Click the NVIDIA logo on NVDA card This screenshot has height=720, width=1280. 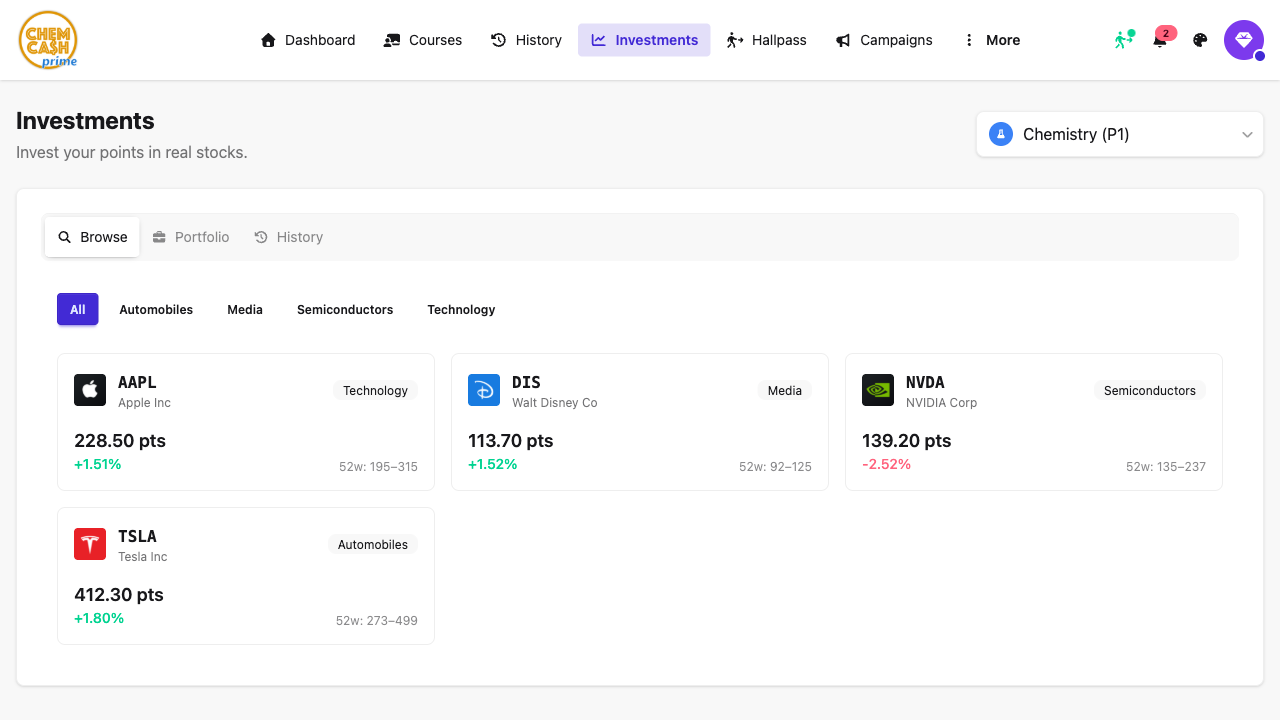[878, 390]
